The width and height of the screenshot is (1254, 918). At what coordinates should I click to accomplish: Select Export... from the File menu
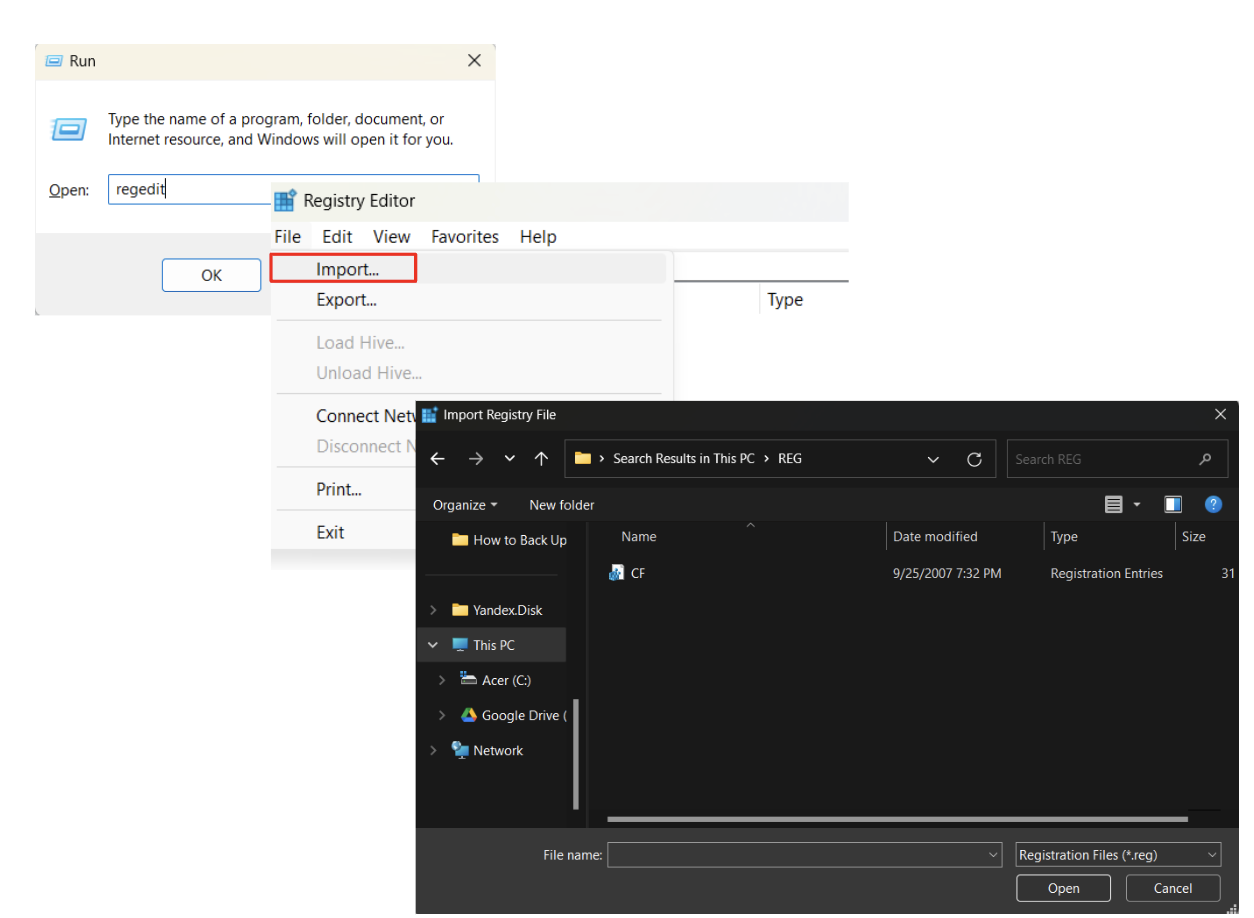coord(345,299)
